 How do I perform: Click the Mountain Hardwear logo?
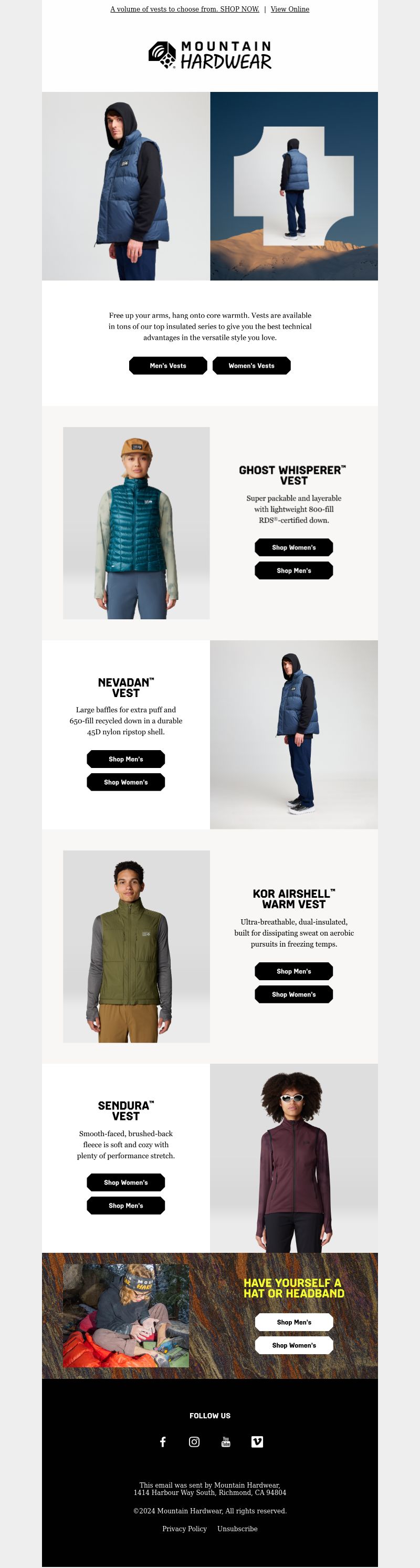point(210,55)
